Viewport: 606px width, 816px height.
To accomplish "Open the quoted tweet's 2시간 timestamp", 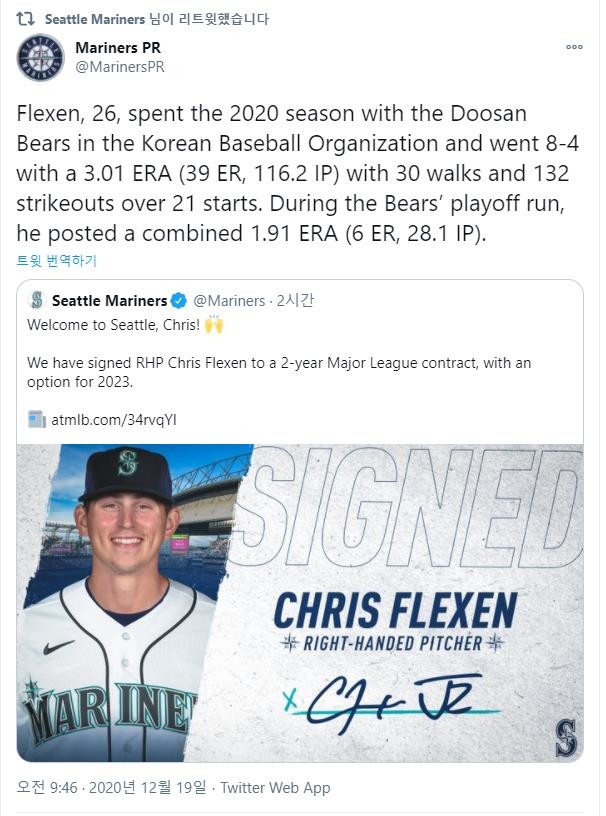I will click(x=295, y=300).
